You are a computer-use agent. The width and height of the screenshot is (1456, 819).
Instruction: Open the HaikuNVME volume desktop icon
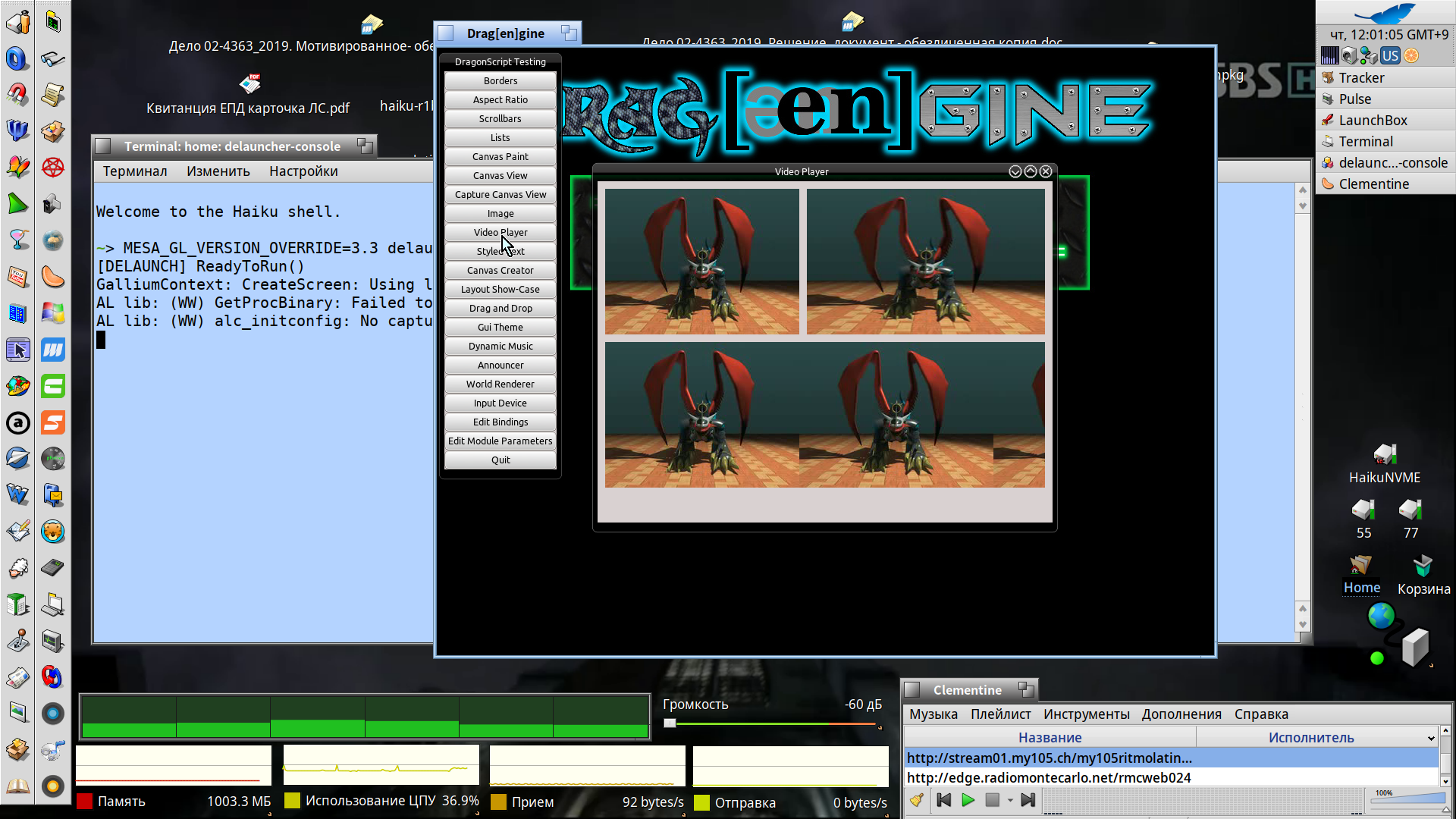pyautogui.click(x=1385, y=463)
